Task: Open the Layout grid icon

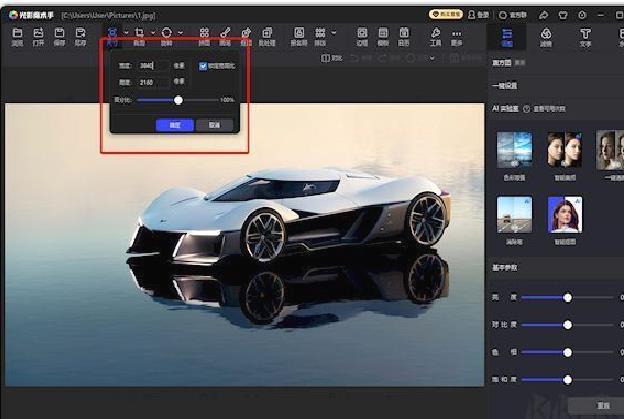Action: click(320, 33)
